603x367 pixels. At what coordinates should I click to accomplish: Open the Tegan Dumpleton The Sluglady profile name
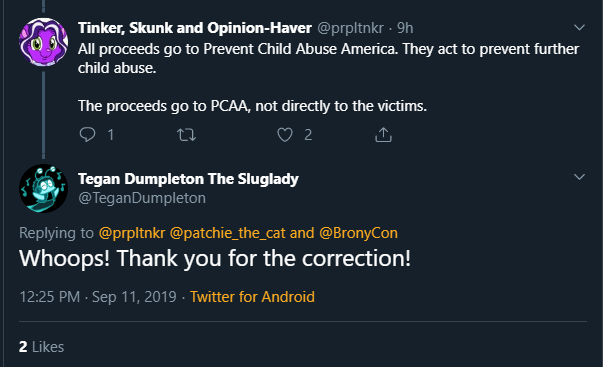(188, 179)
